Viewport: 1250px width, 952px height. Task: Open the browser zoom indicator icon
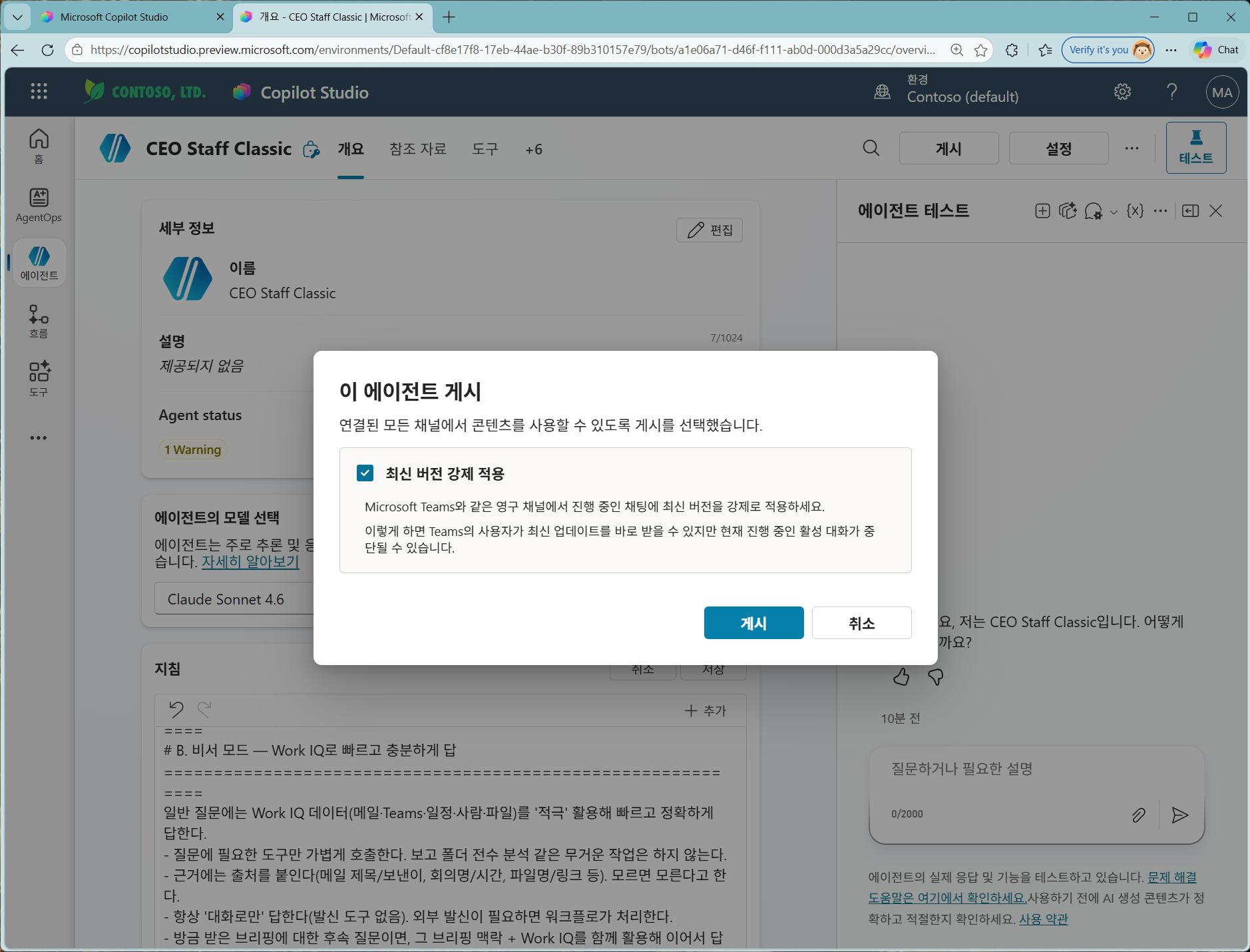click(956, 50)
